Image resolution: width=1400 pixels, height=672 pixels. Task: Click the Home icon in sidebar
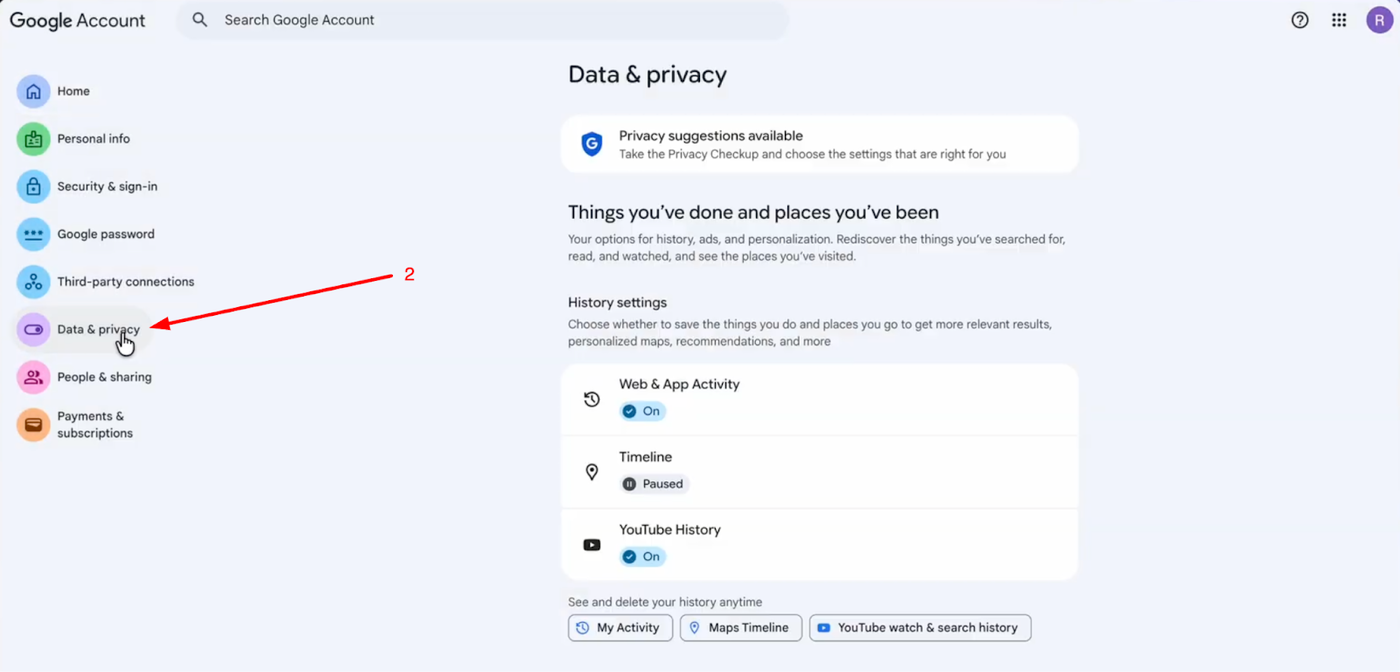(x=33, y=91)
